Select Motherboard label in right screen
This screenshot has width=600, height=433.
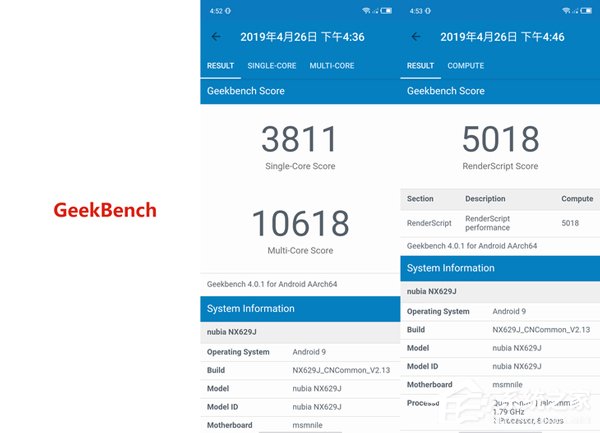click(x=429, y=385)
